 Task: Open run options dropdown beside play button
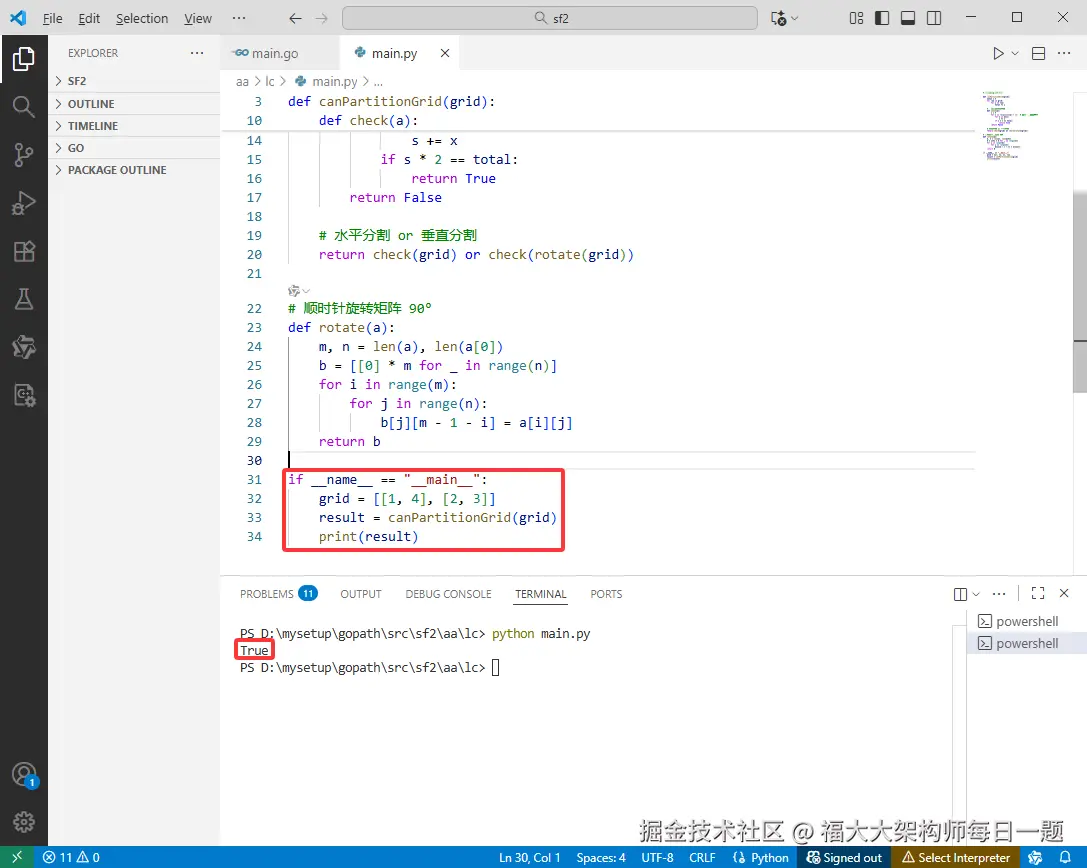[x=1015, y=53]
